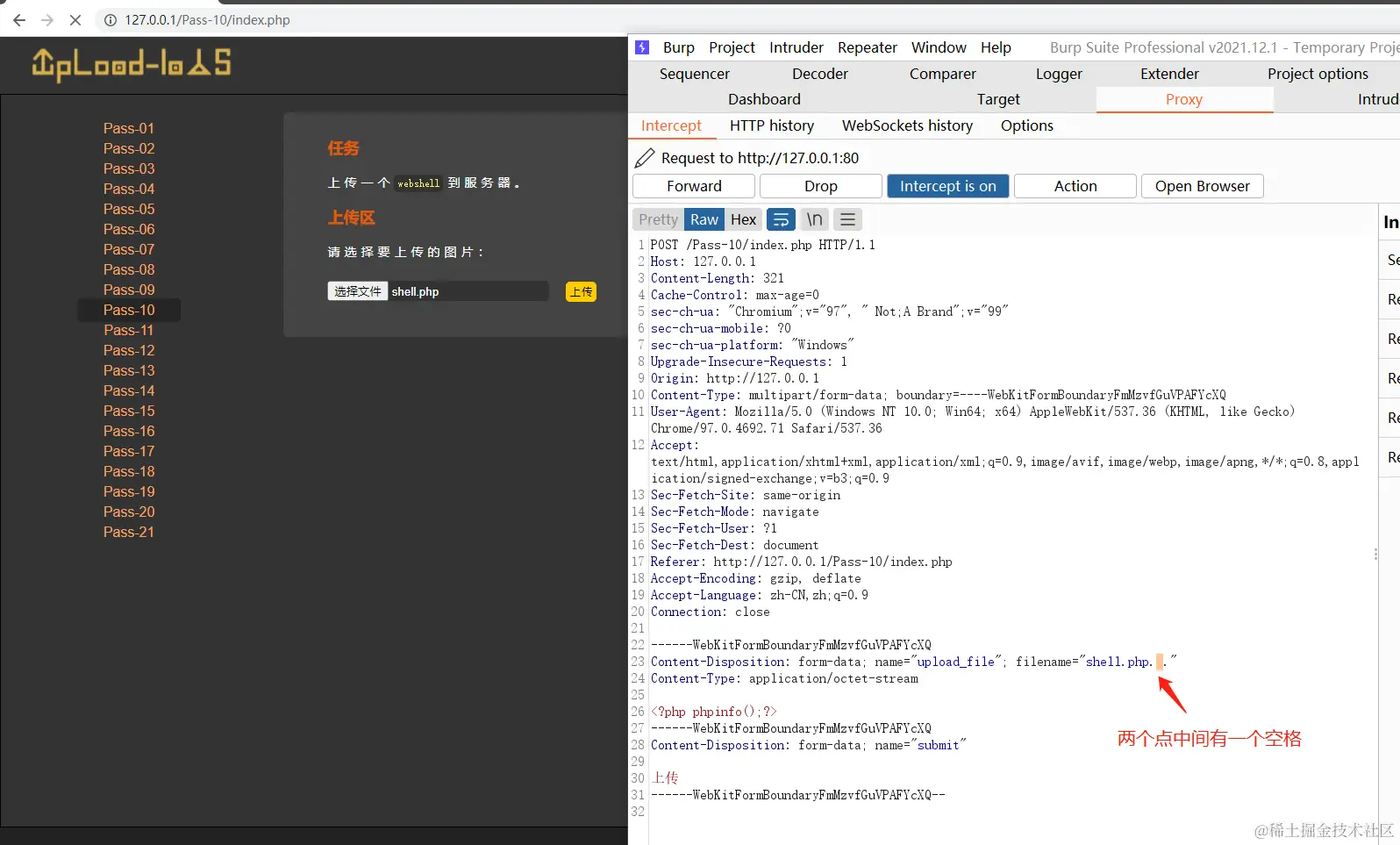Viewport: 1400px width, 845px height.
Task: Open the HTTP history sub-tab
Action: (772, 125)
